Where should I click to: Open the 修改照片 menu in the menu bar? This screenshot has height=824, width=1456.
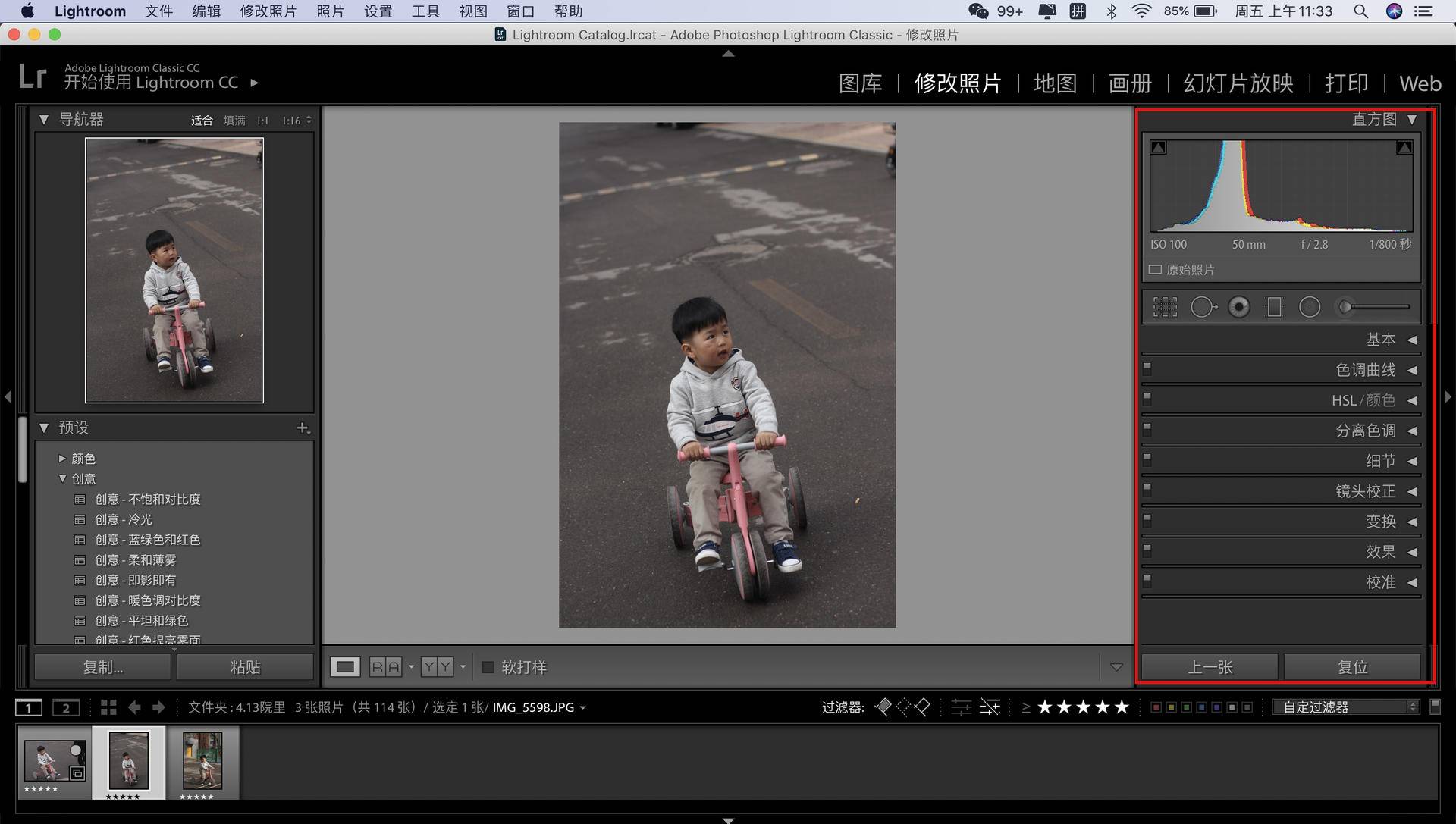click(x=268, y=11)
